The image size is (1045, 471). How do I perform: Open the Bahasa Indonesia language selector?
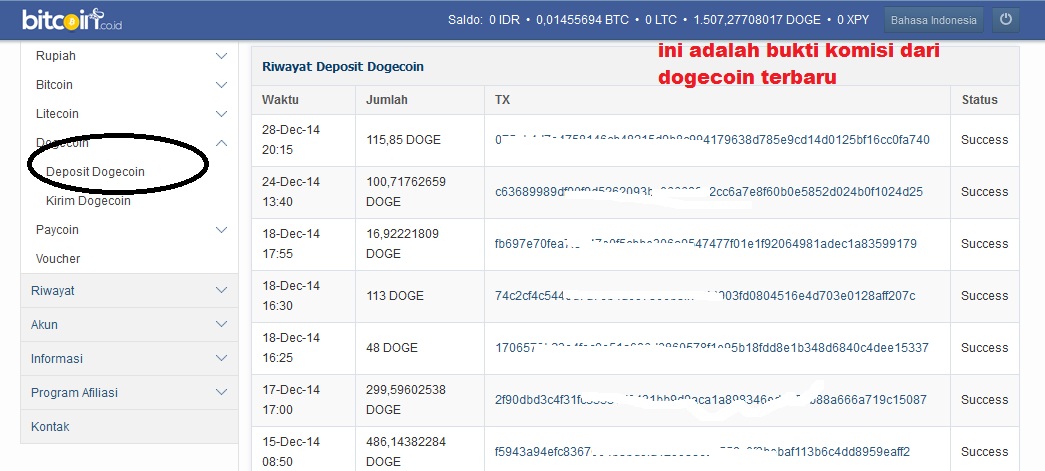coord(934,20)
